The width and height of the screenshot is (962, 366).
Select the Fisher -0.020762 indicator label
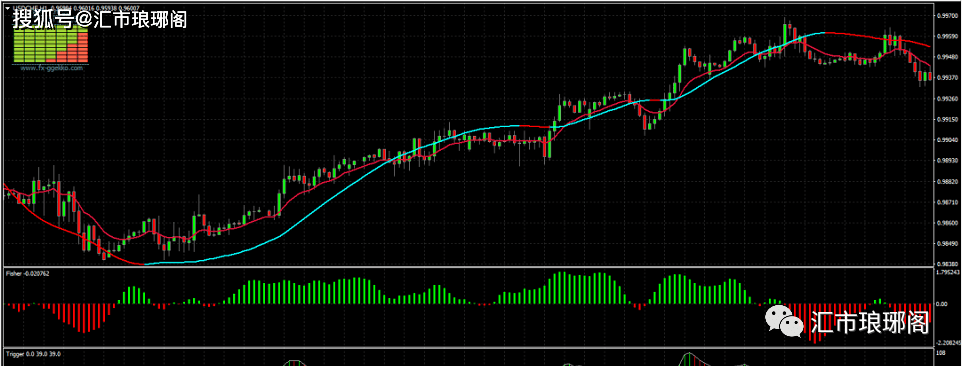click(x=27, y=272)
